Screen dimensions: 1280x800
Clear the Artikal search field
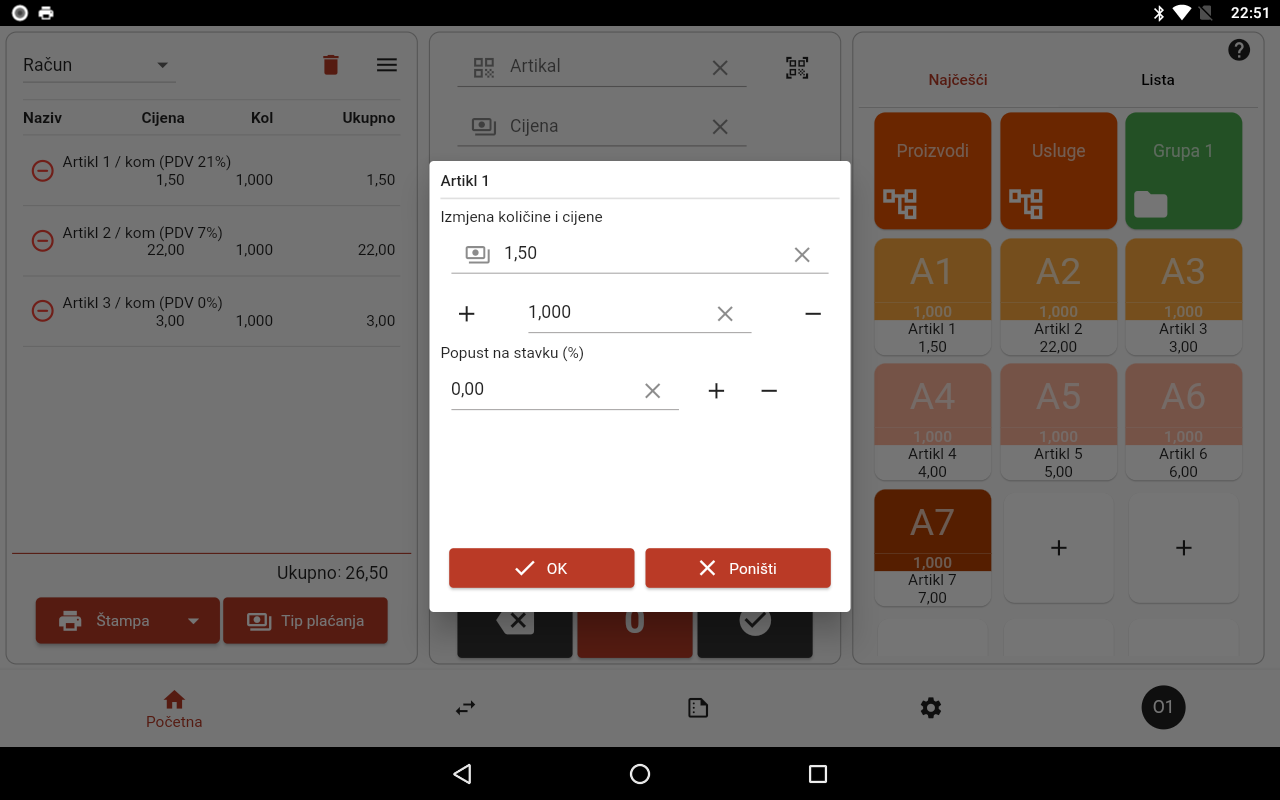720,67
